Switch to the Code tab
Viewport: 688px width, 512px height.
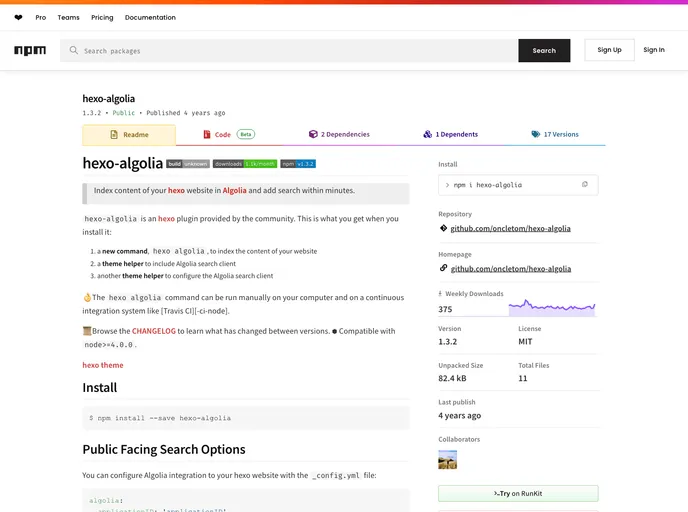pyautogui.click(x=229, y=134)
